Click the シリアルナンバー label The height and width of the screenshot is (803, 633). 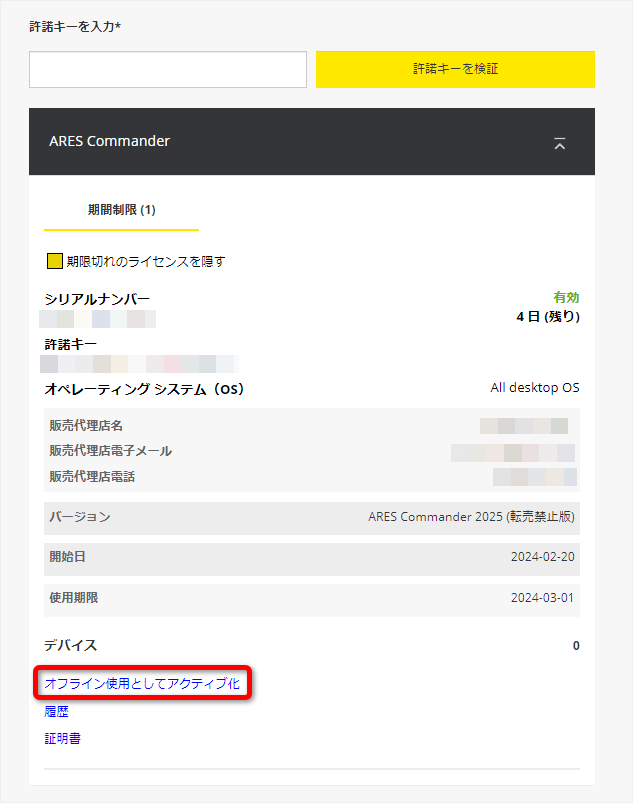(97, 299)
